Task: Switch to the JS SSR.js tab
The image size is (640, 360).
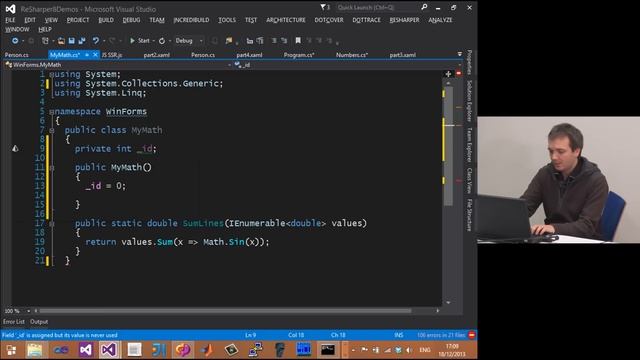Action: pos(112,55)
